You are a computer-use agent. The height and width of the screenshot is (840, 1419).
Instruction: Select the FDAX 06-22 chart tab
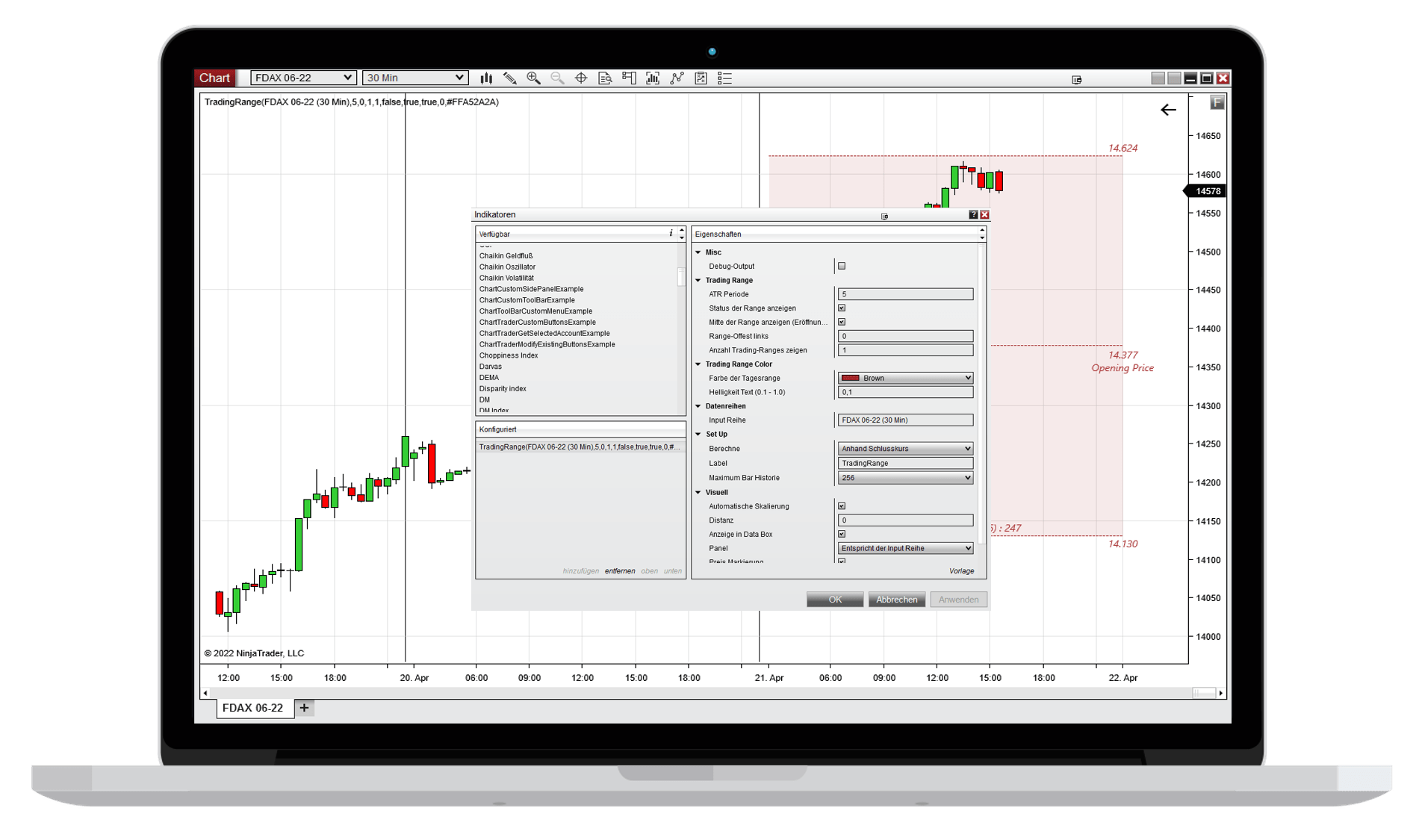253,708
